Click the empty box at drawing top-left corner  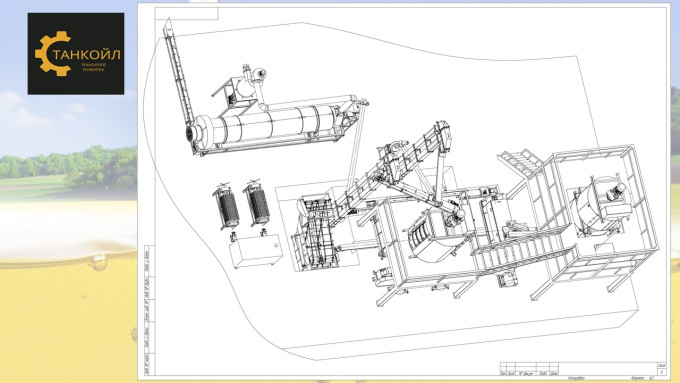(186, 13)
